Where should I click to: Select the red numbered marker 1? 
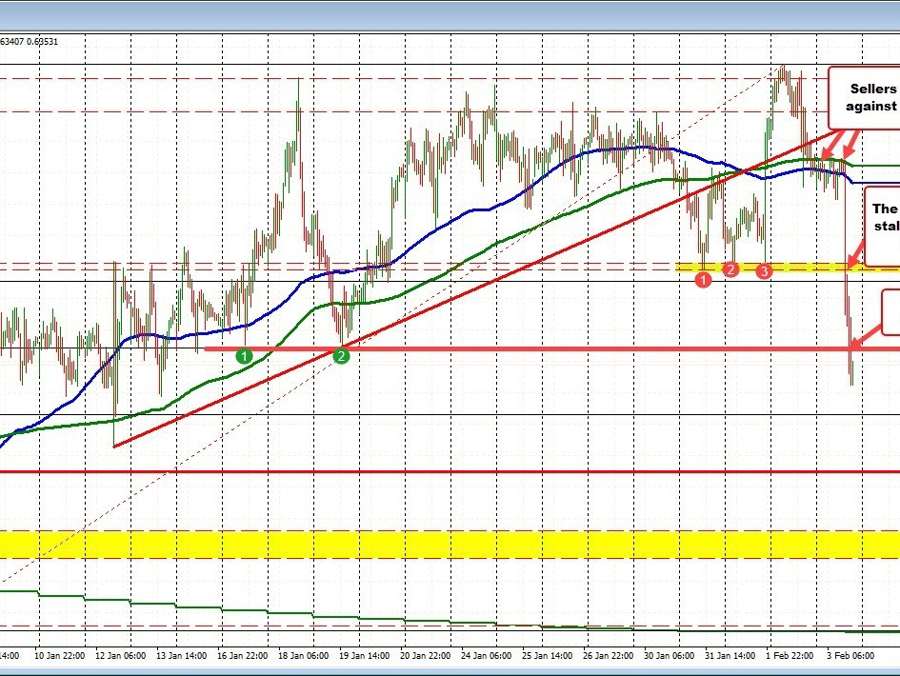point(703,279)
